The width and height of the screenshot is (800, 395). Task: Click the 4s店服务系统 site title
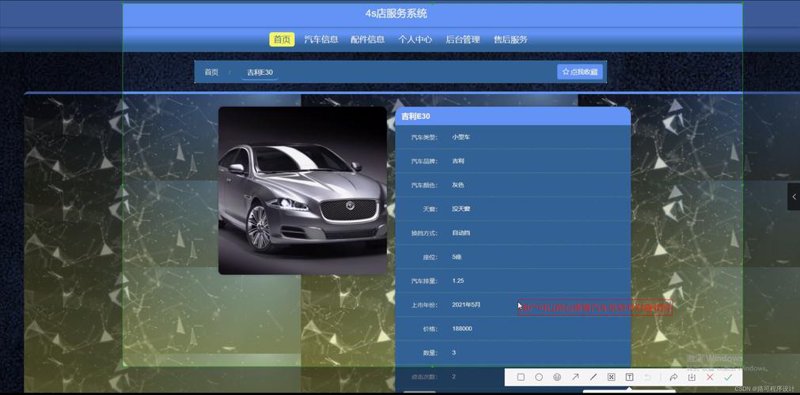(396, 14)
